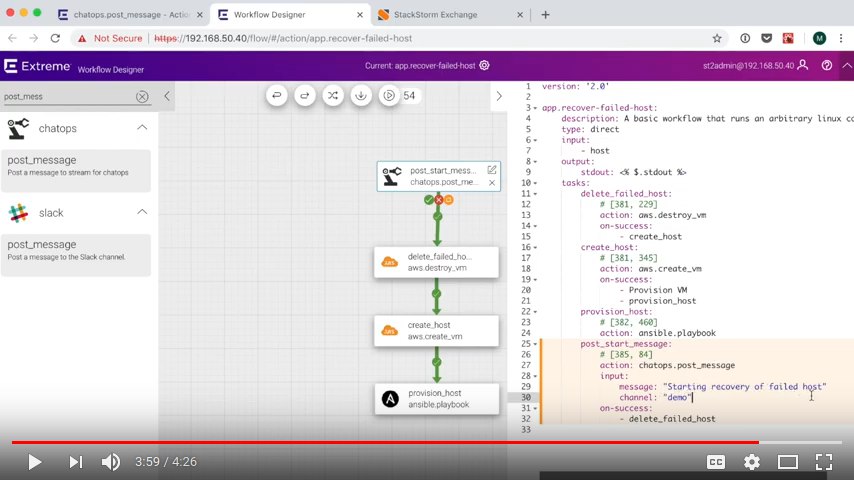
Task: Click the slack logo pack icon
Action: (19, 213)
